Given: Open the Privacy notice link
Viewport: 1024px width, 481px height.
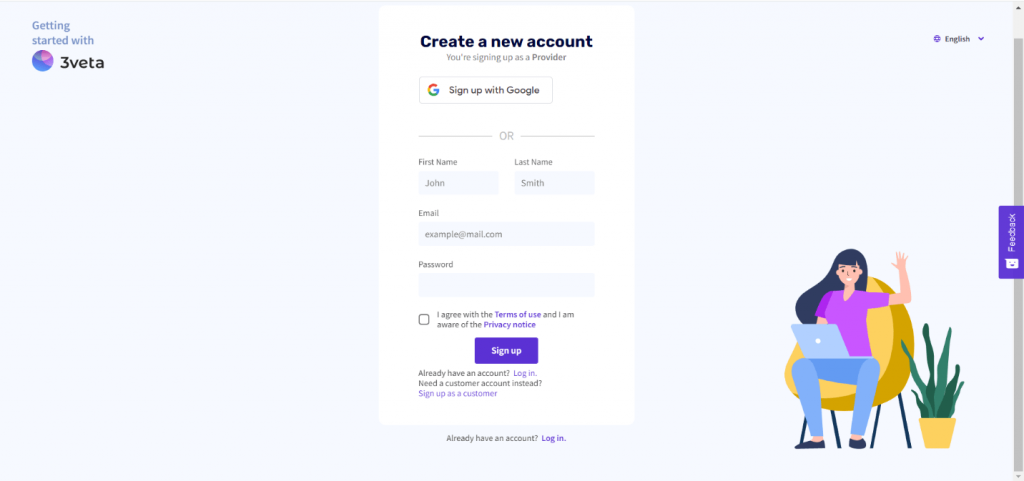Looking at the screenshot, I should (x=509, y=324).
